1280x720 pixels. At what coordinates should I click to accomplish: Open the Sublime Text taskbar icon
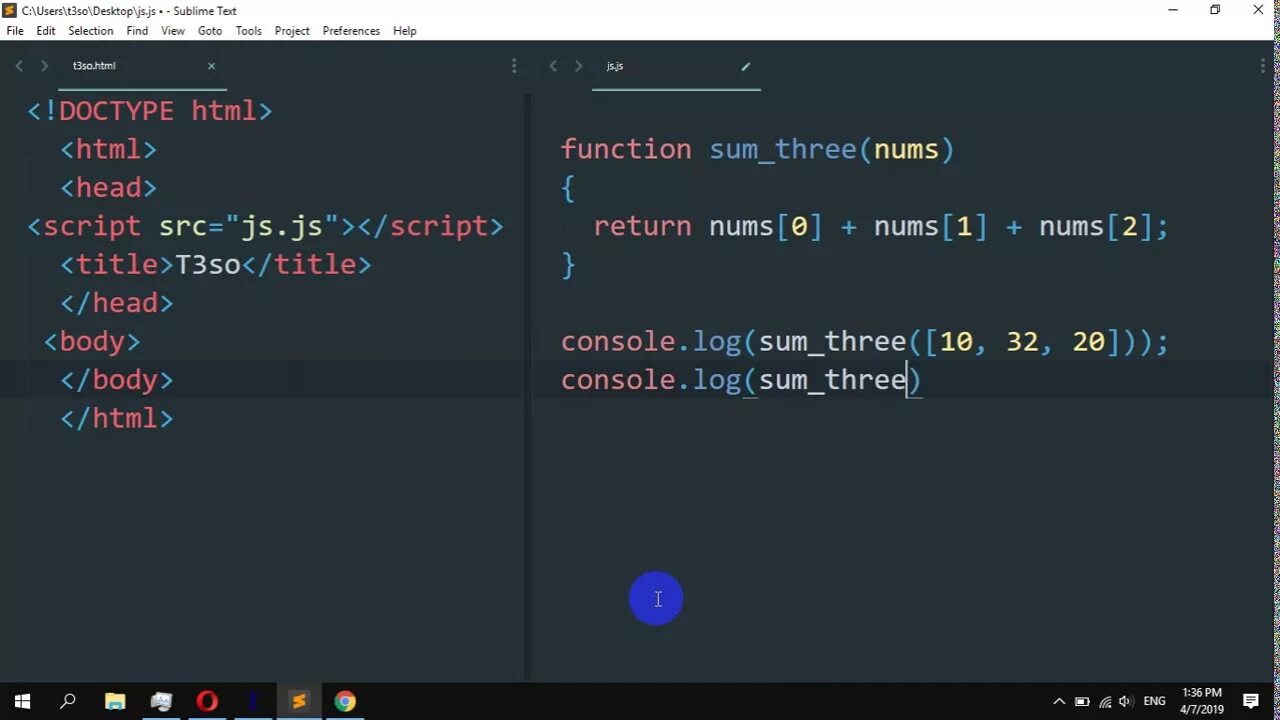click(299, 701)
